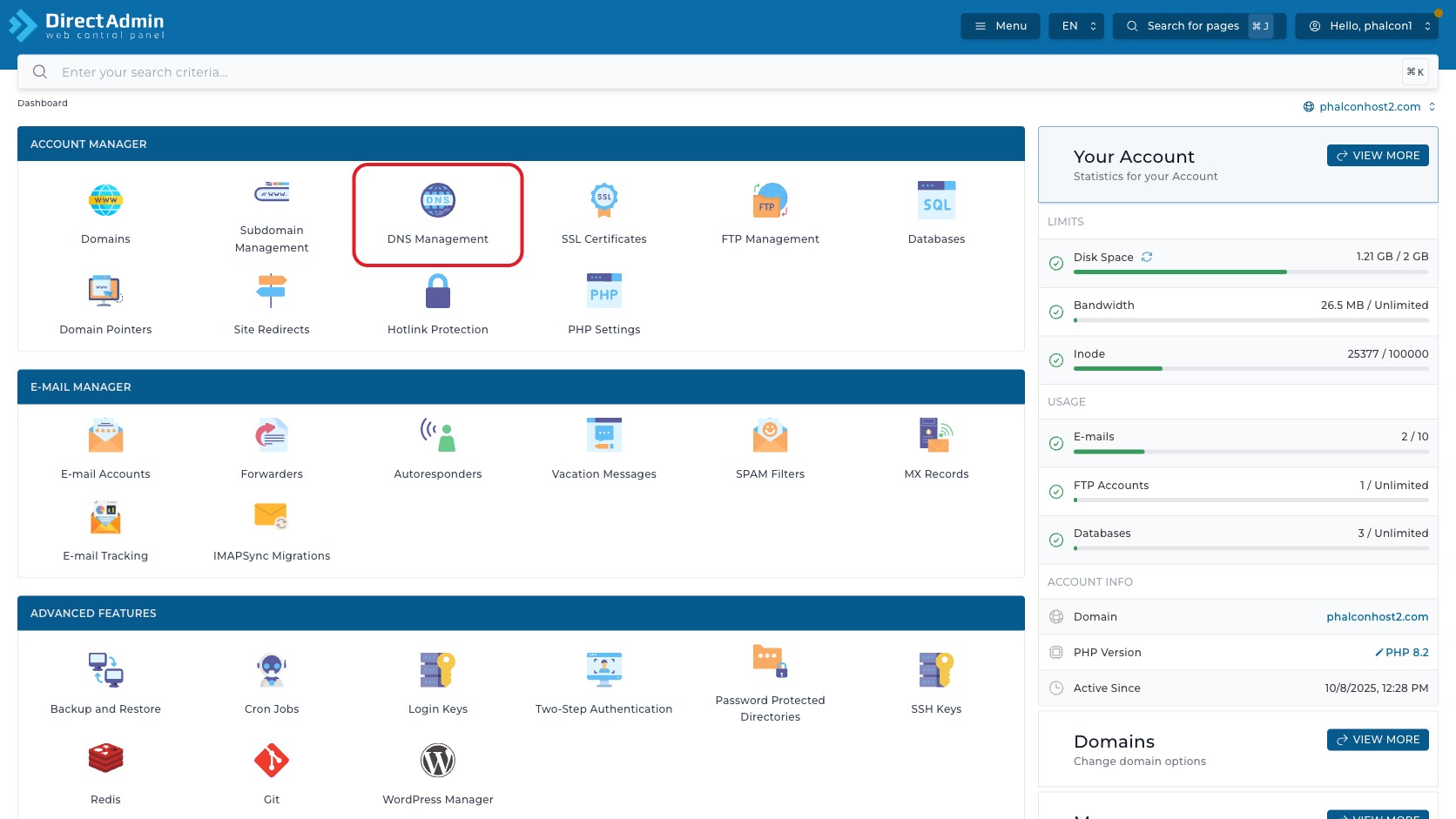Screen dimensions: 1456x819
Task: Click the ADVANCED FEATURES section header
Action: [x=521, y=614]
